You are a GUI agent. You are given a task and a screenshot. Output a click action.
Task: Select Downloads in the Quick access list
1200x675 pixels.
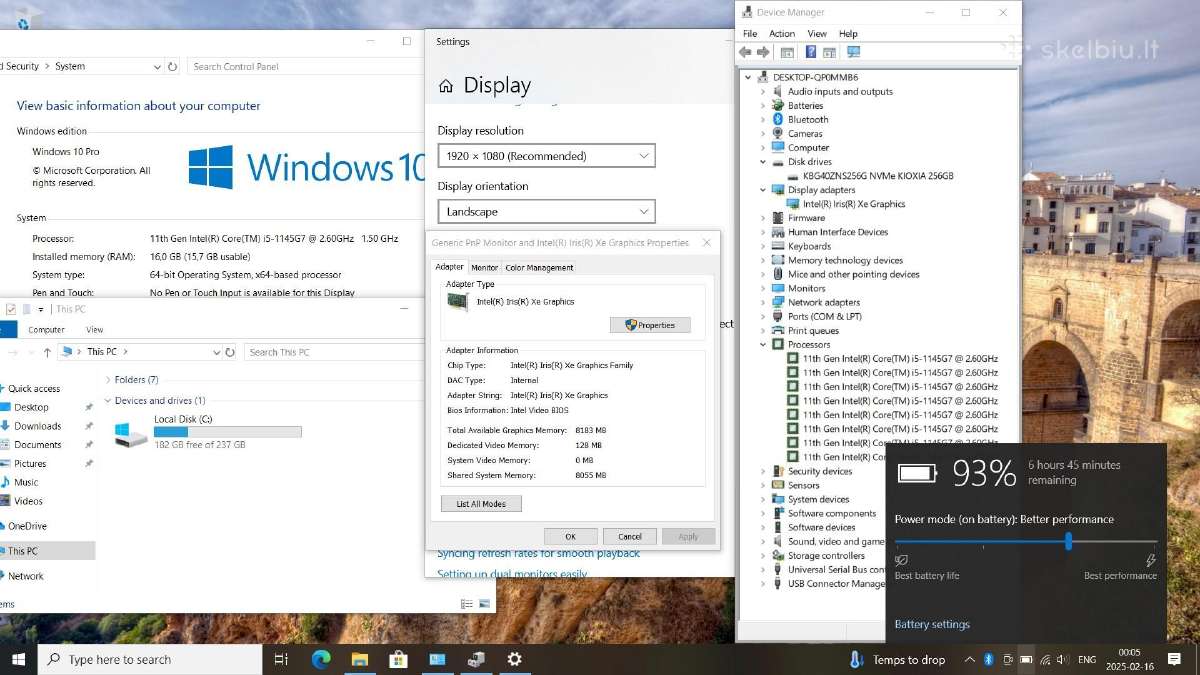click(x=38, y=426)
